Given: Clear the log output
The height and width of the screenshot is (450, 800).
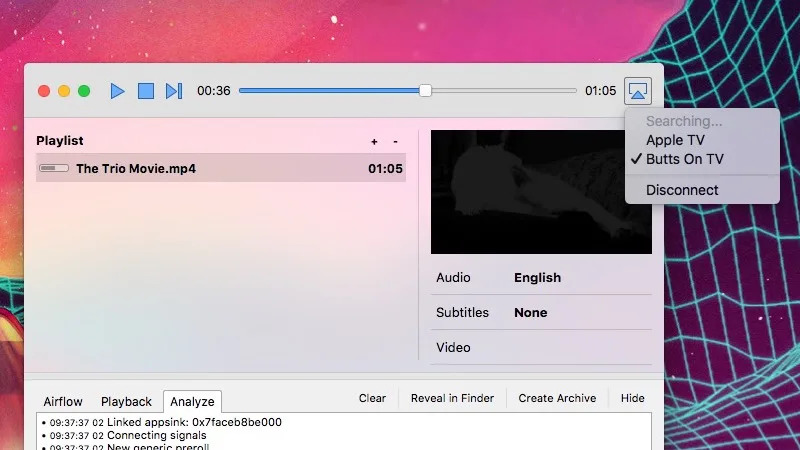Looking at the screenshot, I should [372, 398].
